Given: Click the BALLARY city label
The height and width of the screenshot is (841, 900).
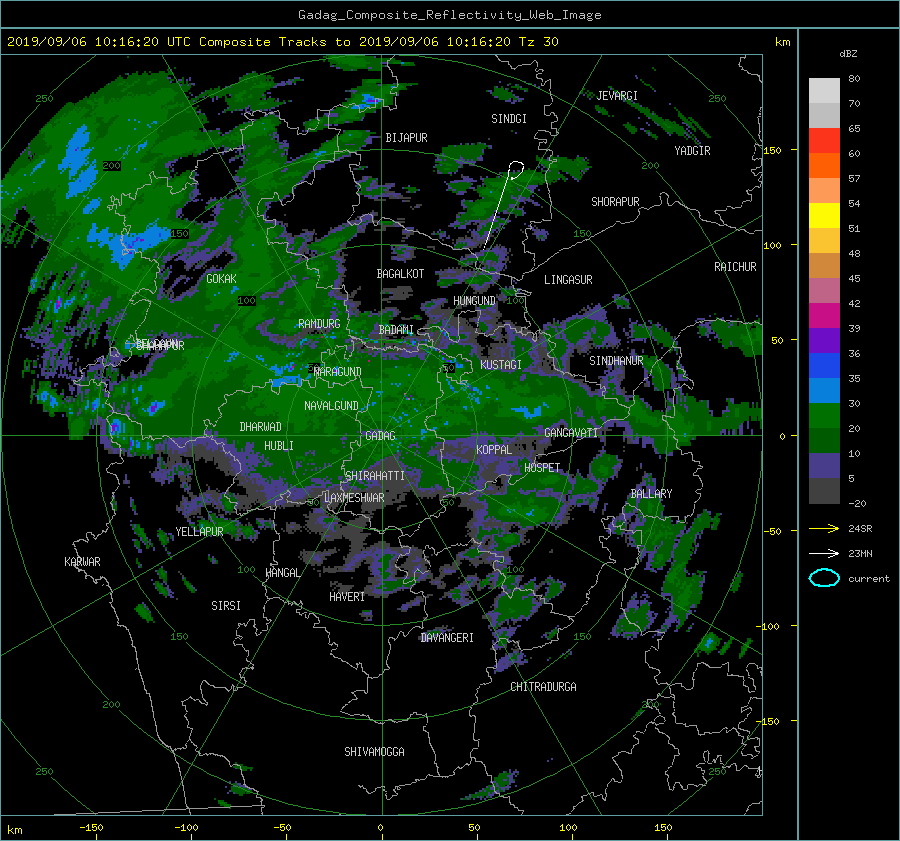Looking at the screenshot, I should click(651, 494).
